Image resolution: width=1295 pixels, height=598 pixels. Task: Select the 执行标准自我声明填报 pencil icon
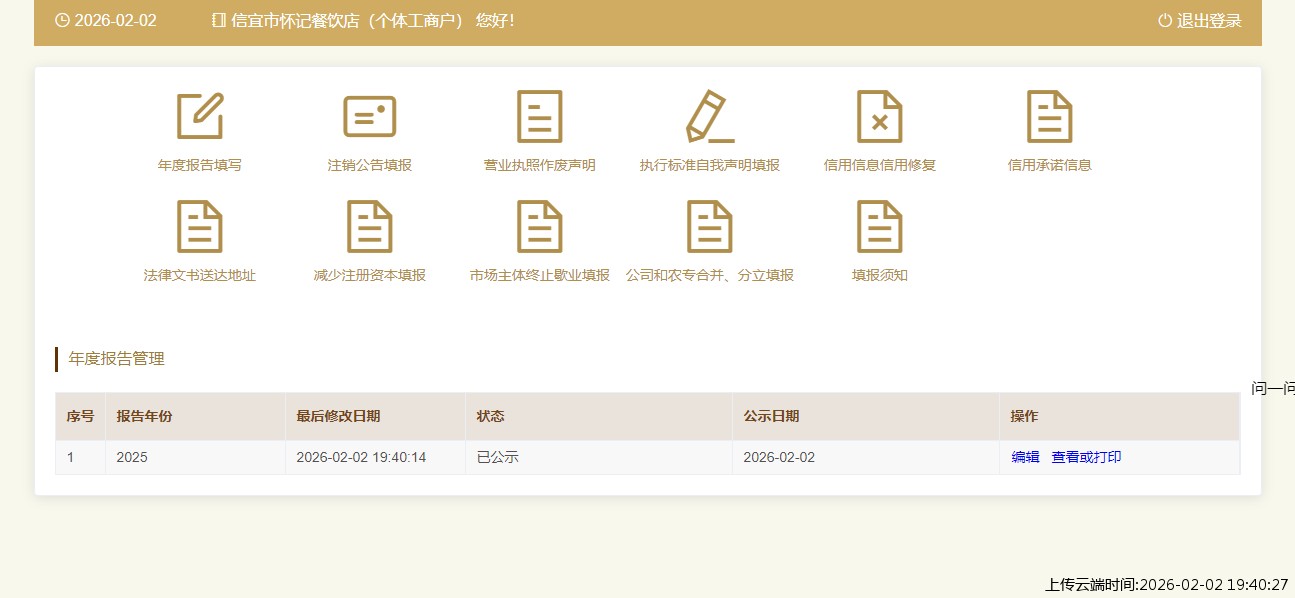point(710,116)
